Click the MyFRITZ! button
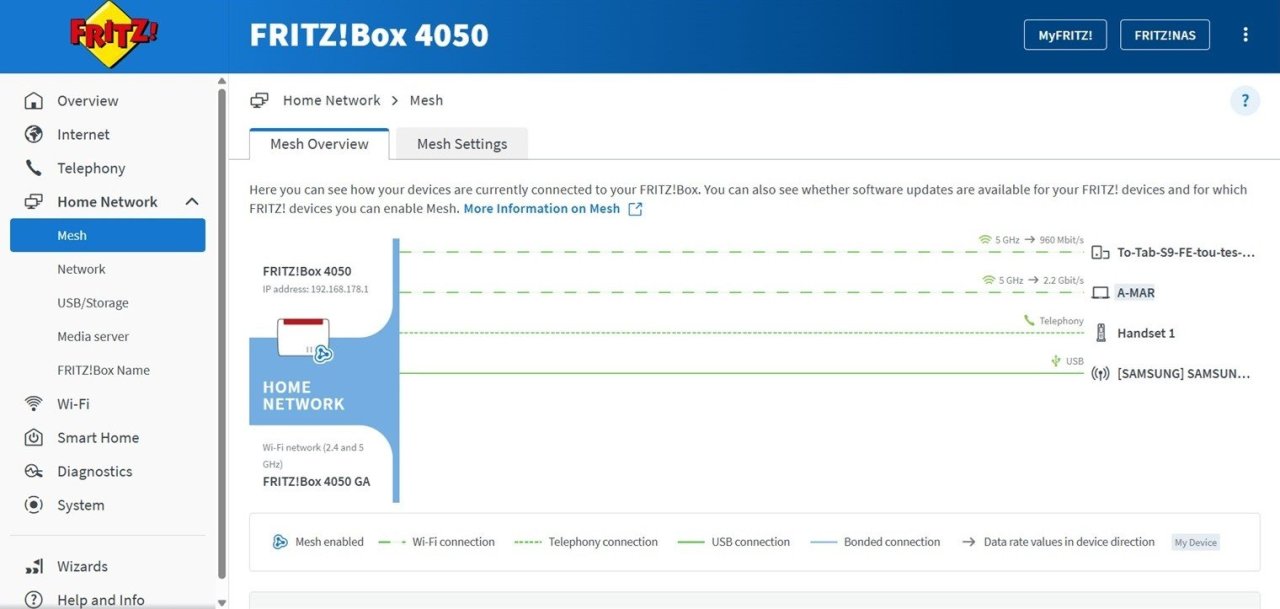The height and width of the screenshot is (609, 1280). coord(1065,35)
